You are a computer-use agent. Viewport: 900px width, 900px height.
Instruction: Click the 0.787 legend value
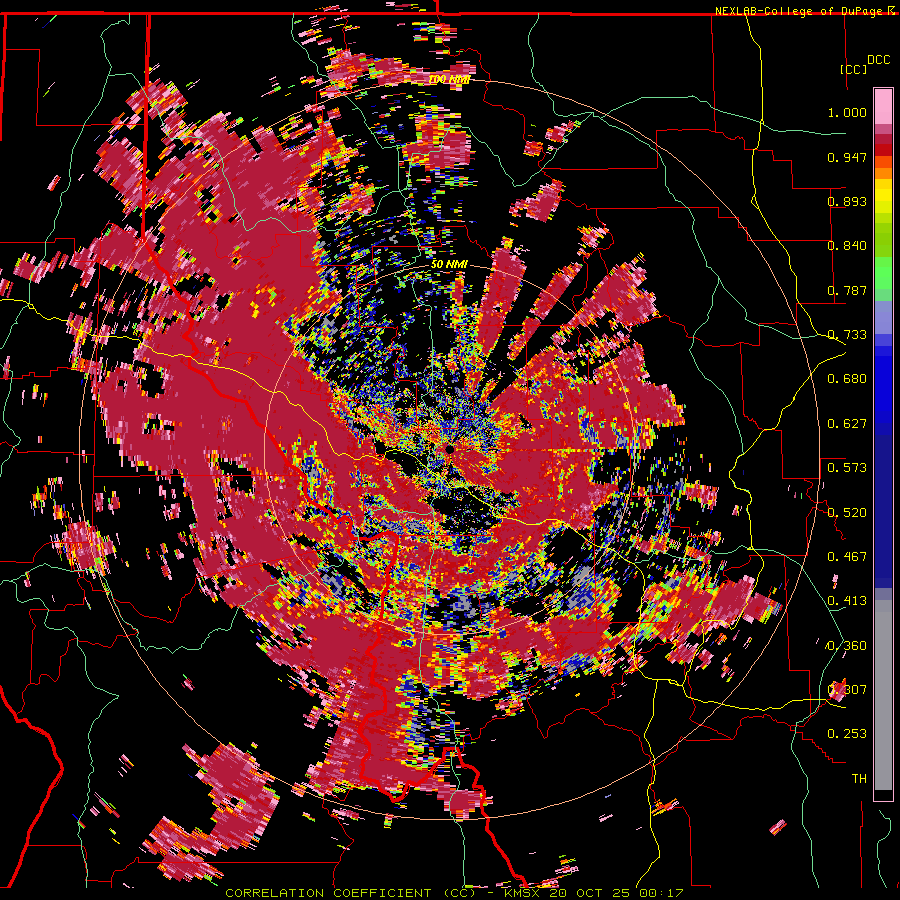click(847, 290)
